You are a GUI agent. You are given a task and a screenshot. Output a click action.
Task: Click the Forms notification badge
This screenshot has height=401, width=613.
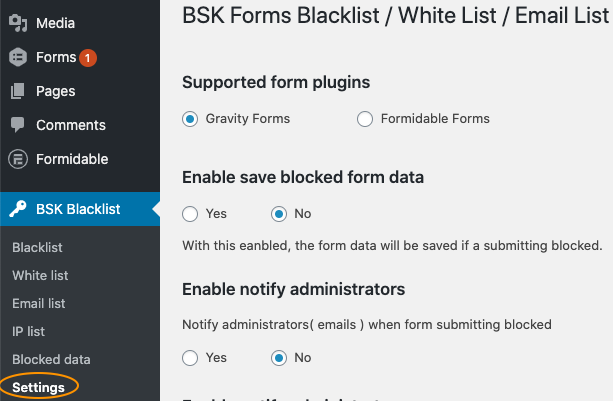pyautogui.click(x=88, y=58)
